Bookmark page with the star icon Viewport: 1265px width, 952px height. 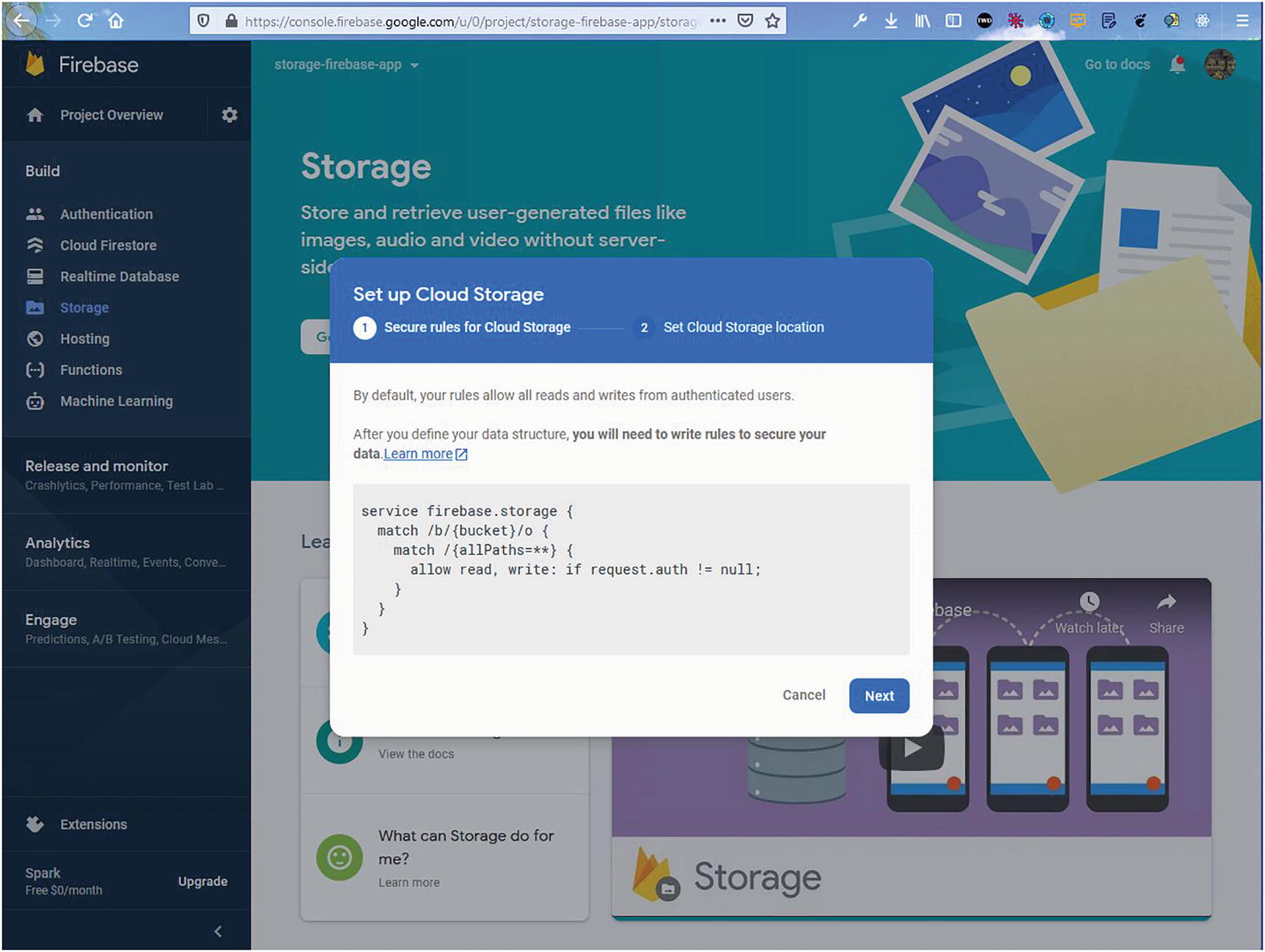[x=772, y=21]
